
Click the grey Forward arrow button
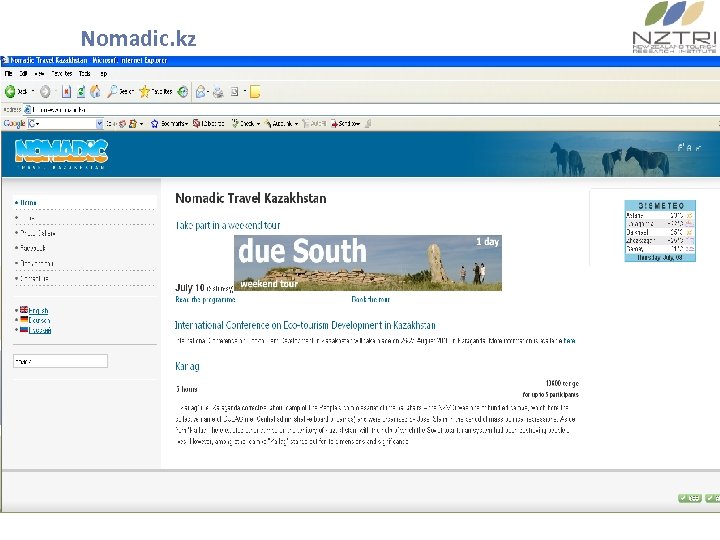(x=45, y=92)
